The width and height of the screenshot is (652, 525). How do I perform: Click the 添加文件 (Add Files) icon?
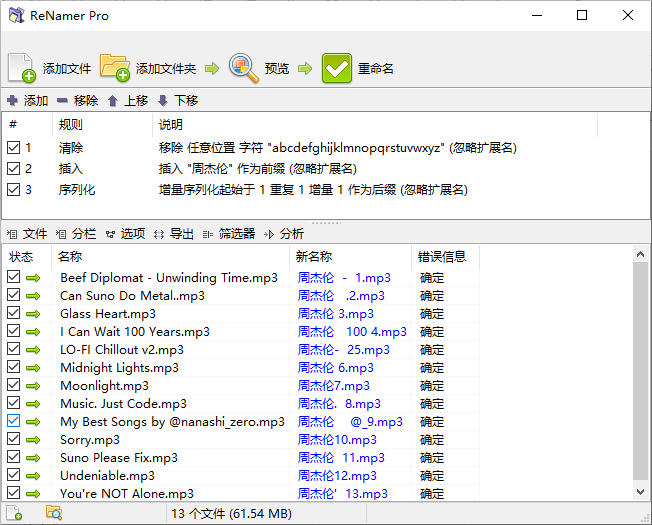pos(22,68)
